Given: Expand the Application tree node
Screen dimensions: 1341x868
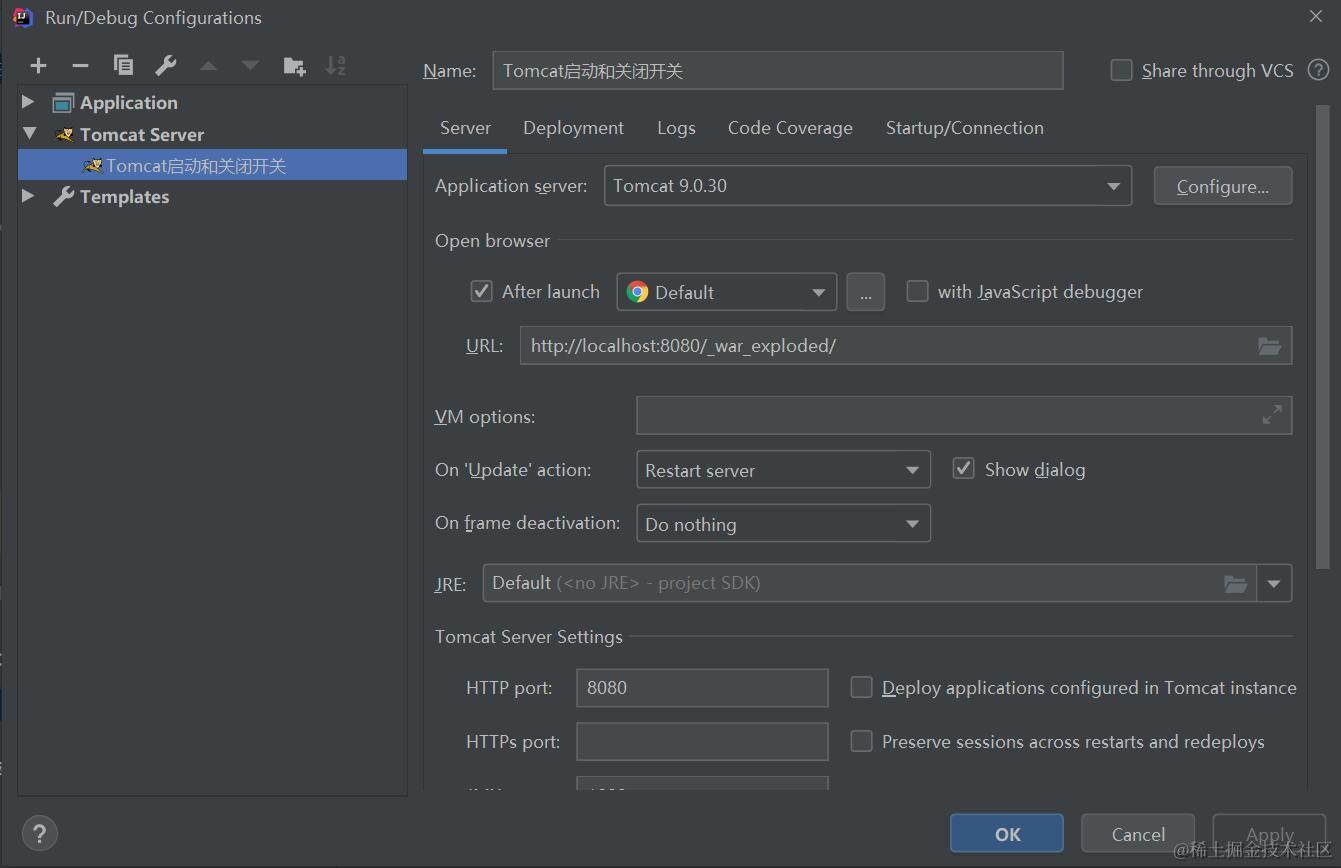Looking at the screenshot, I should pyautogui.click(x=28, y=102).
